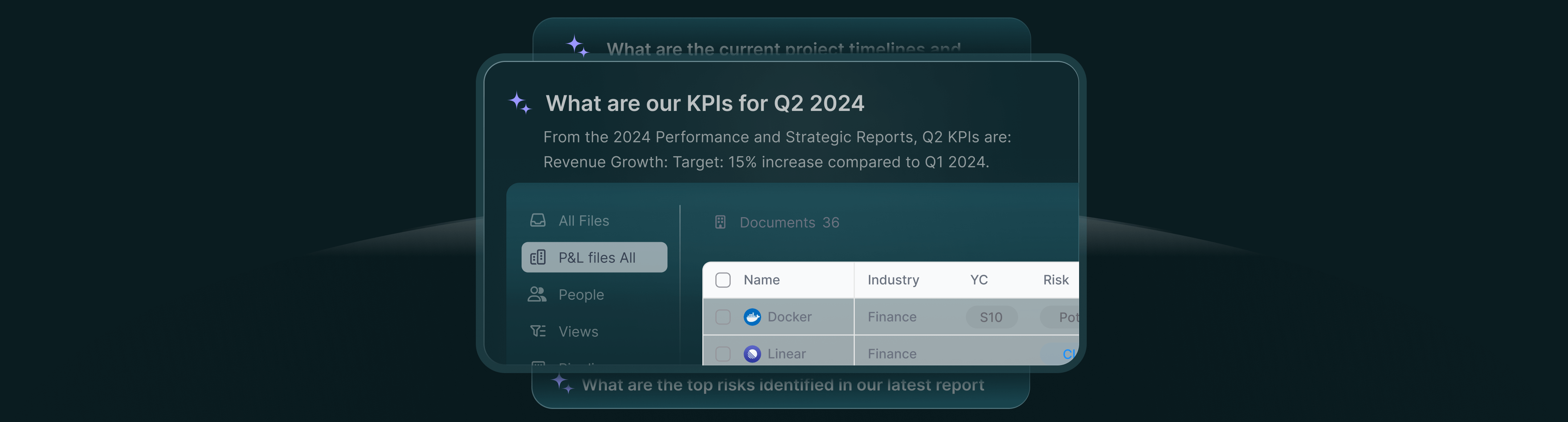Click the Documents 36 heading
The width and height of the screenshot is (1568, 422).
(789, 223)
